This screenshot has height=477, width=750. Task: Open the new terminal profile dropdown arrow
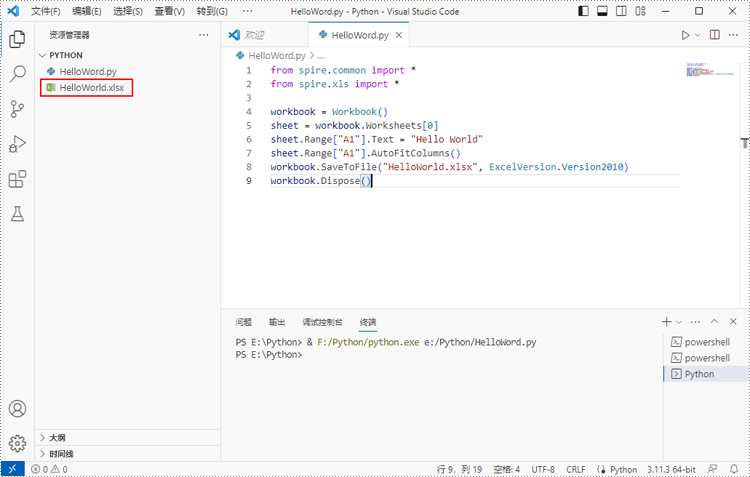pos(679,322)
